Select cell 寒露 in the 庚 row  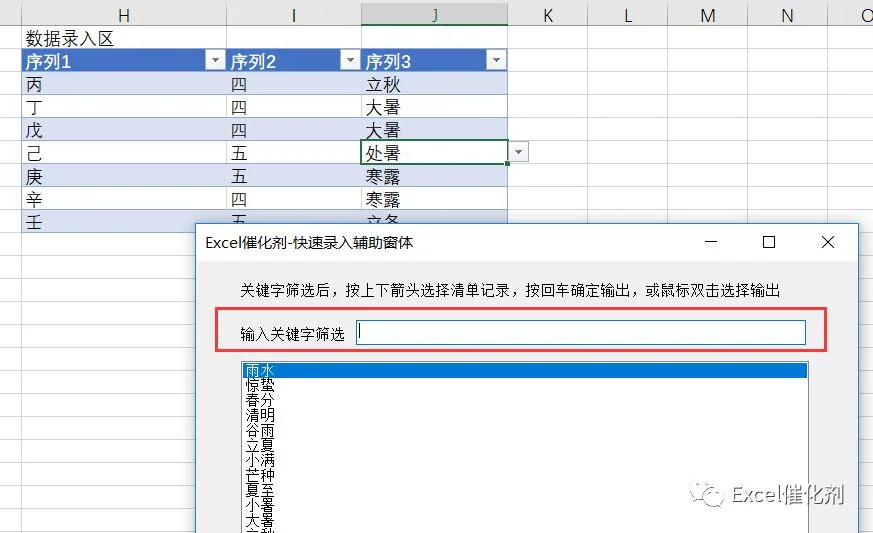tap(434, 176)
